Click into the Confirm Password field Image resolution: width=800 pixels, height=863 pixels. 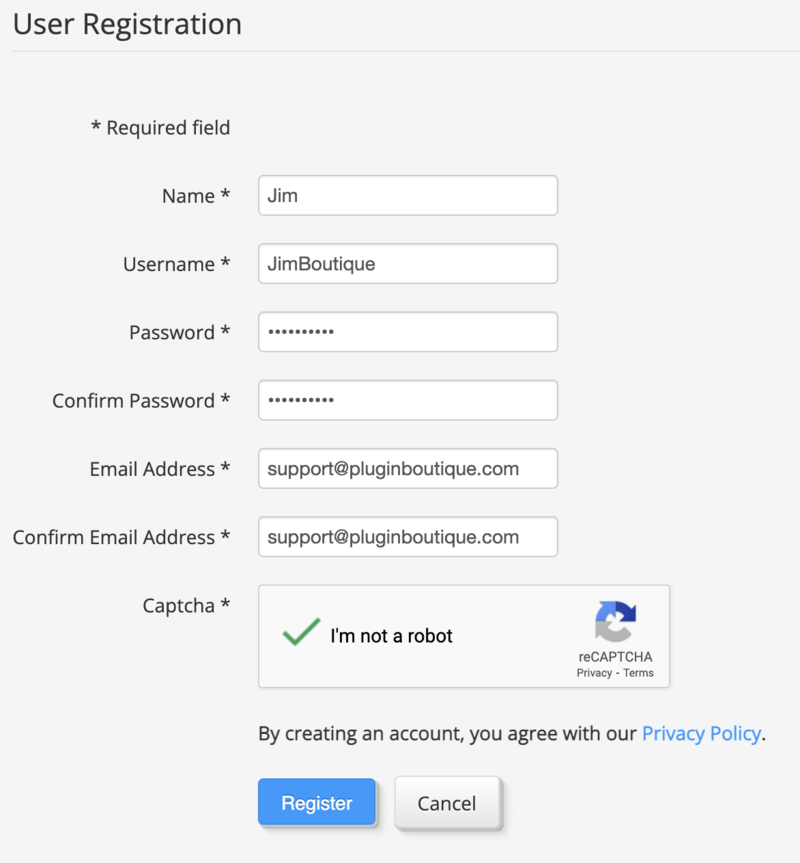click(407, 400)
